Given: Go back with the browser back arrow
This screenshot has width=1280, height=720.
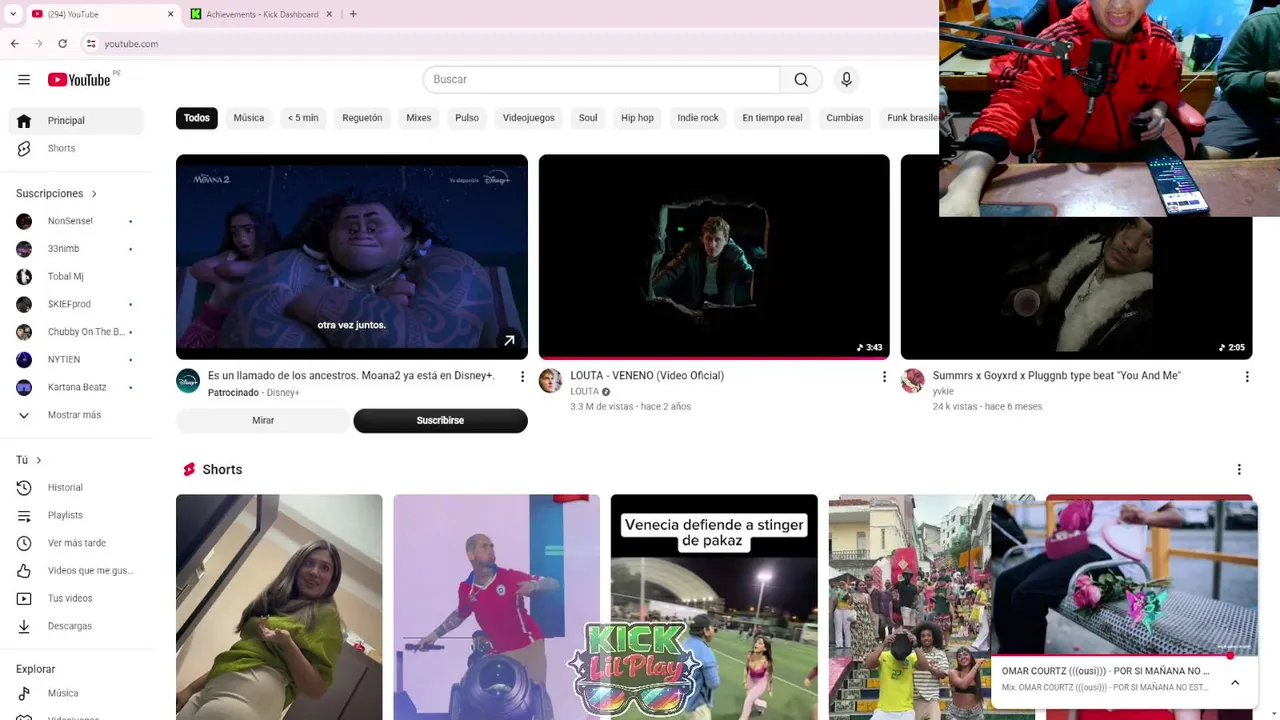Looking at the screenshot, I should (14, 44).
